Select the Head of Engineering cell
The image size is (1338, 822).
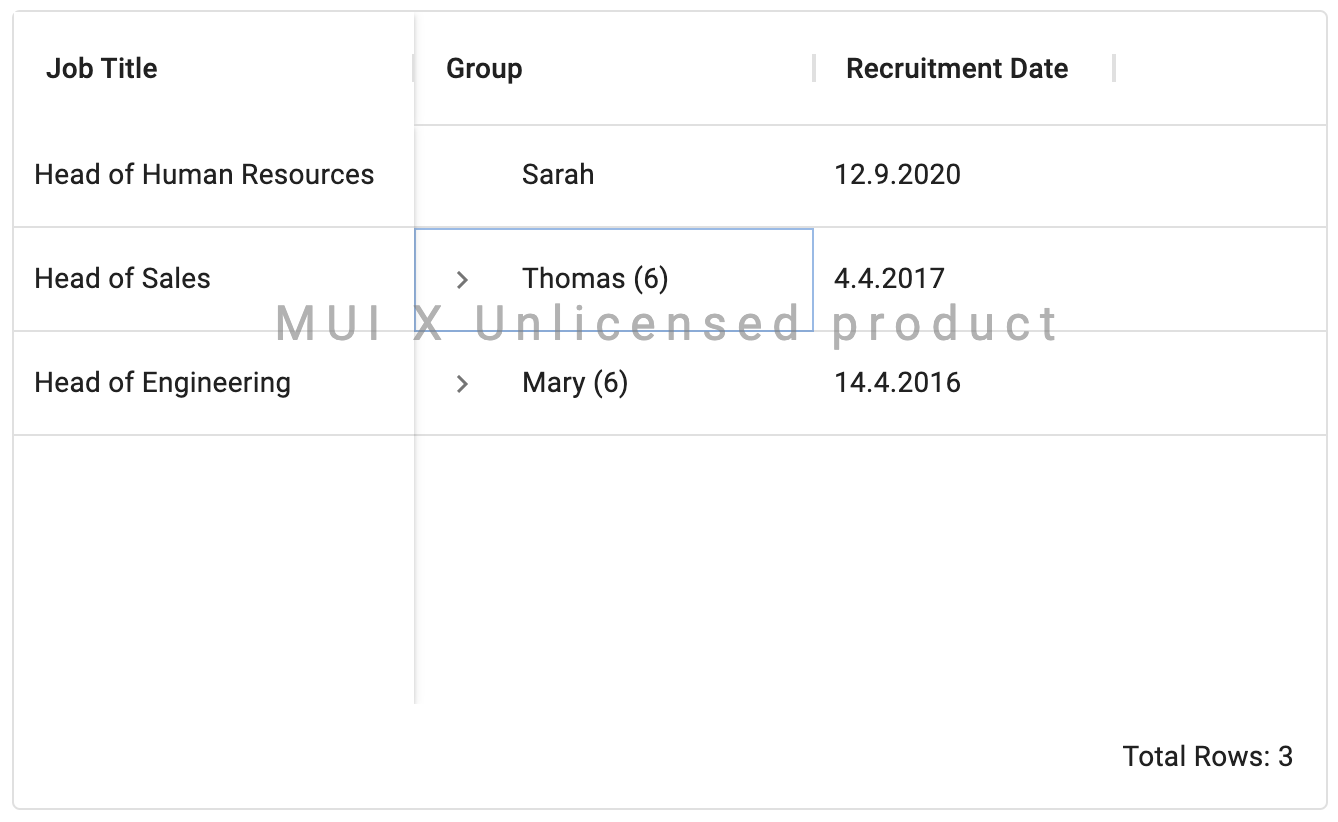214,383
